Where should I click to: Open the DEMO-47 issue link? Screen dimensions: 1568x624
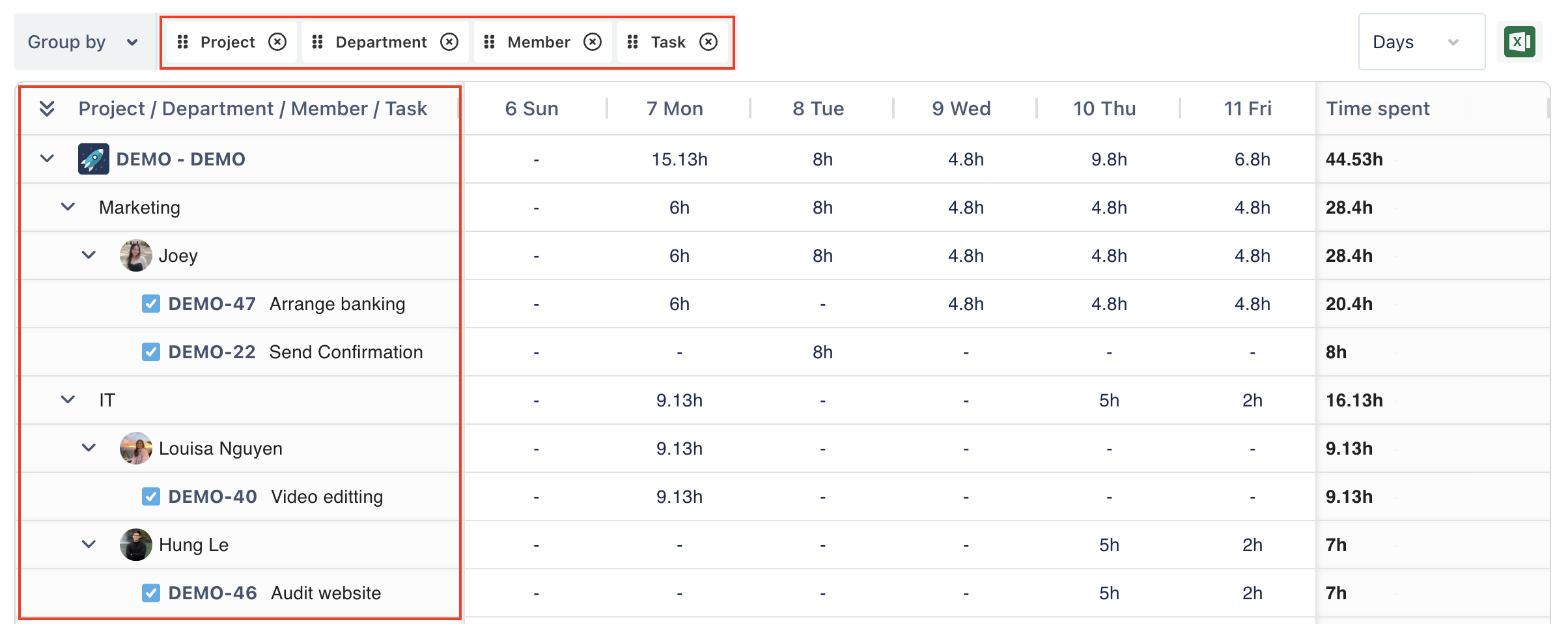point(212,304)
